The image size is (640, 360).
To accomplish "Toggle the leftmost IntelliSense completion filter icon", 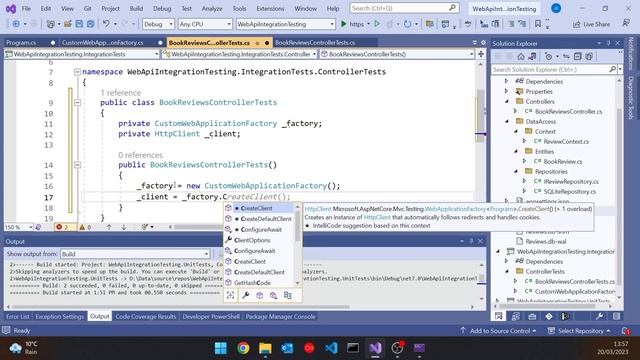I will 231,295.
